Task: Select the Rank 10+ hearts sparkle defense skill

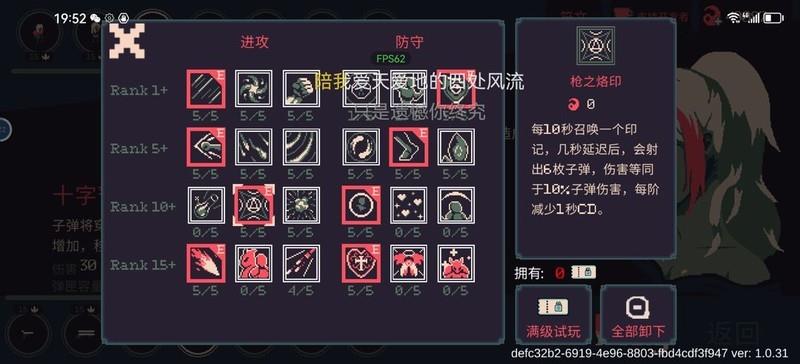Action: point(409,205)
